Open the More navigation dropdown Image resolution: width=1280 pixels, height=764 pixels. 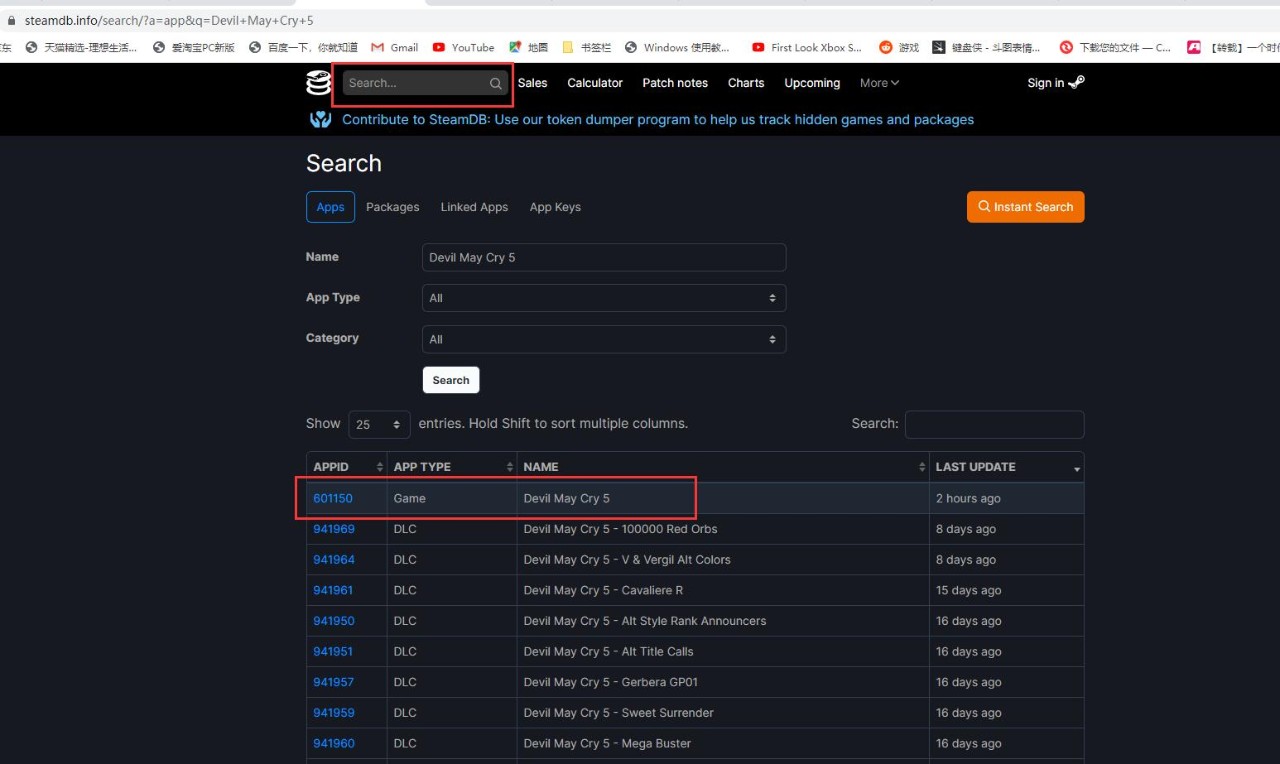[x=878, y=83]
